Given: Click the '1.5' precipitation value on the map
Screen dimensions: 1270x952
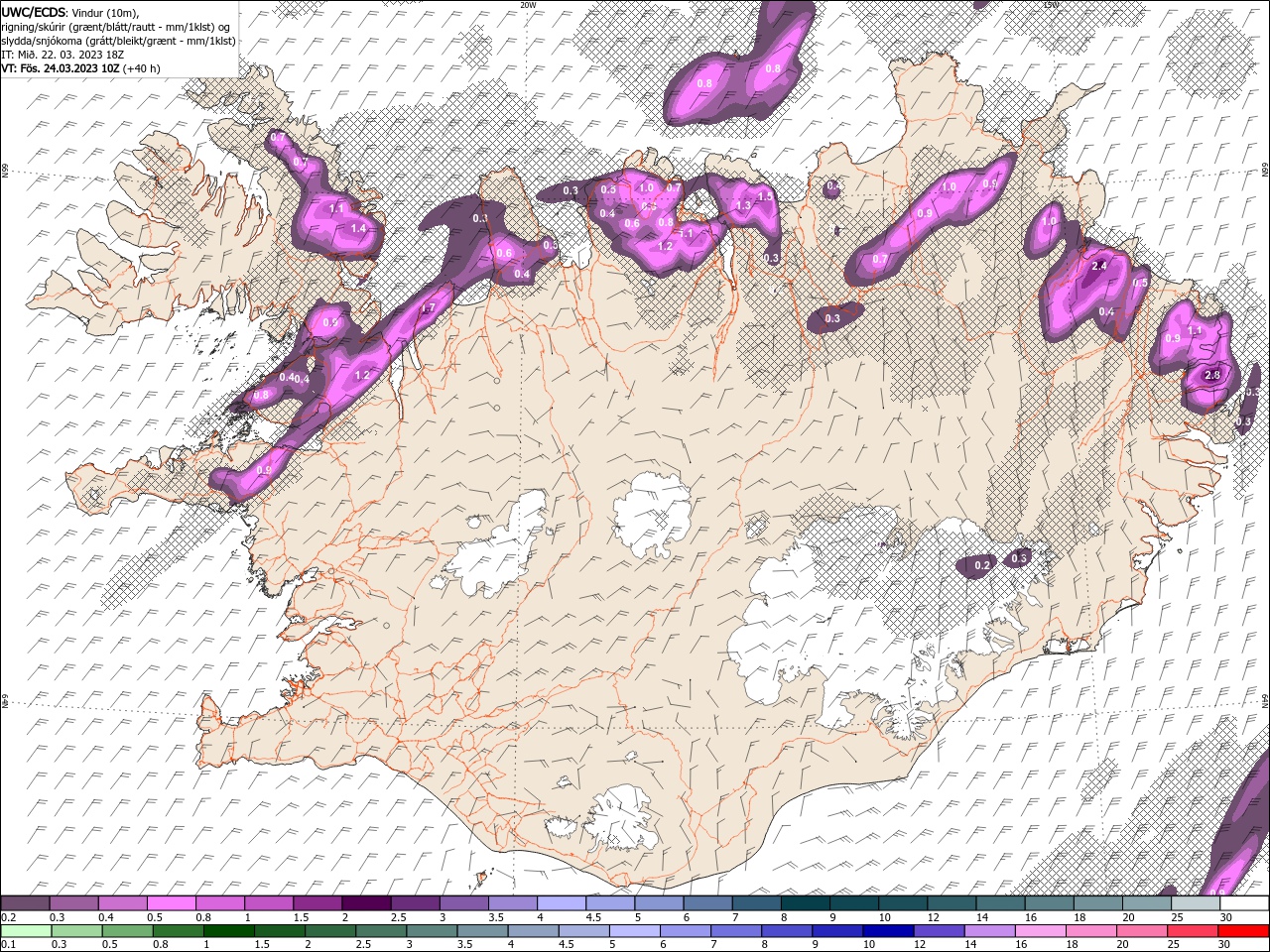Looking at the screenshot, I should coord(765,196).
